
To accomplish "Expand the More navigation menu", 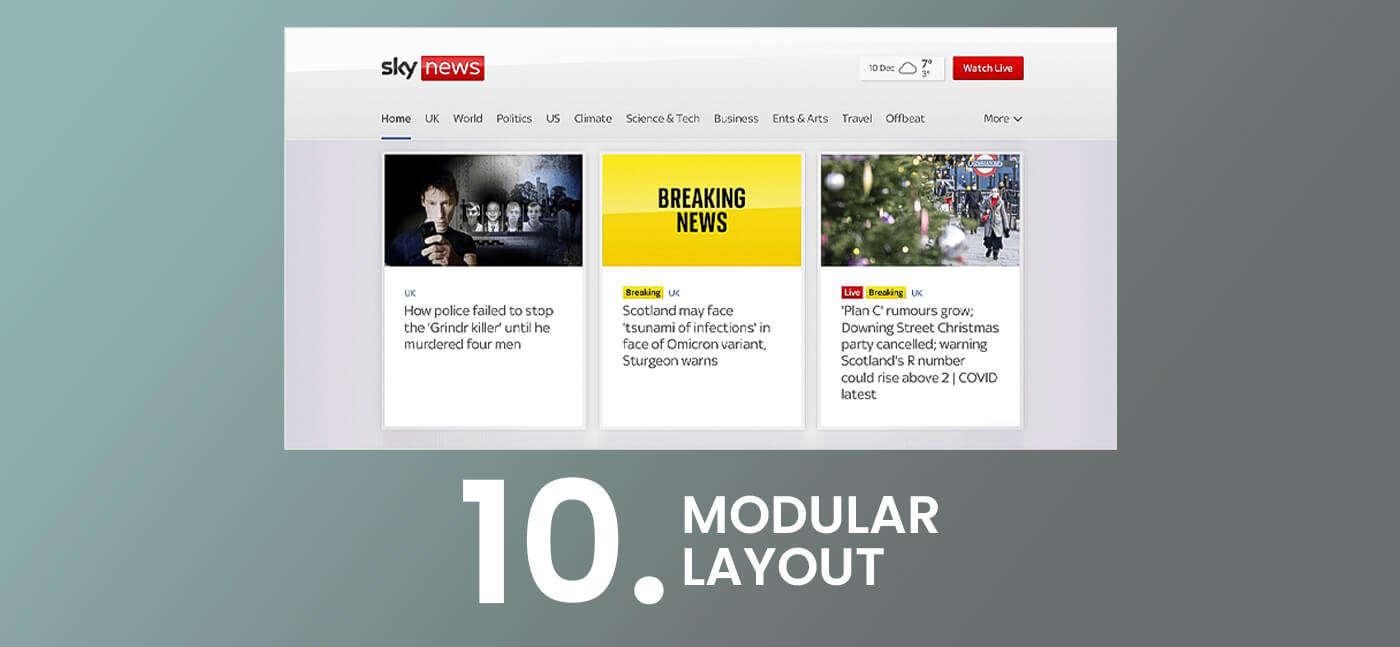I will [995, 118].
